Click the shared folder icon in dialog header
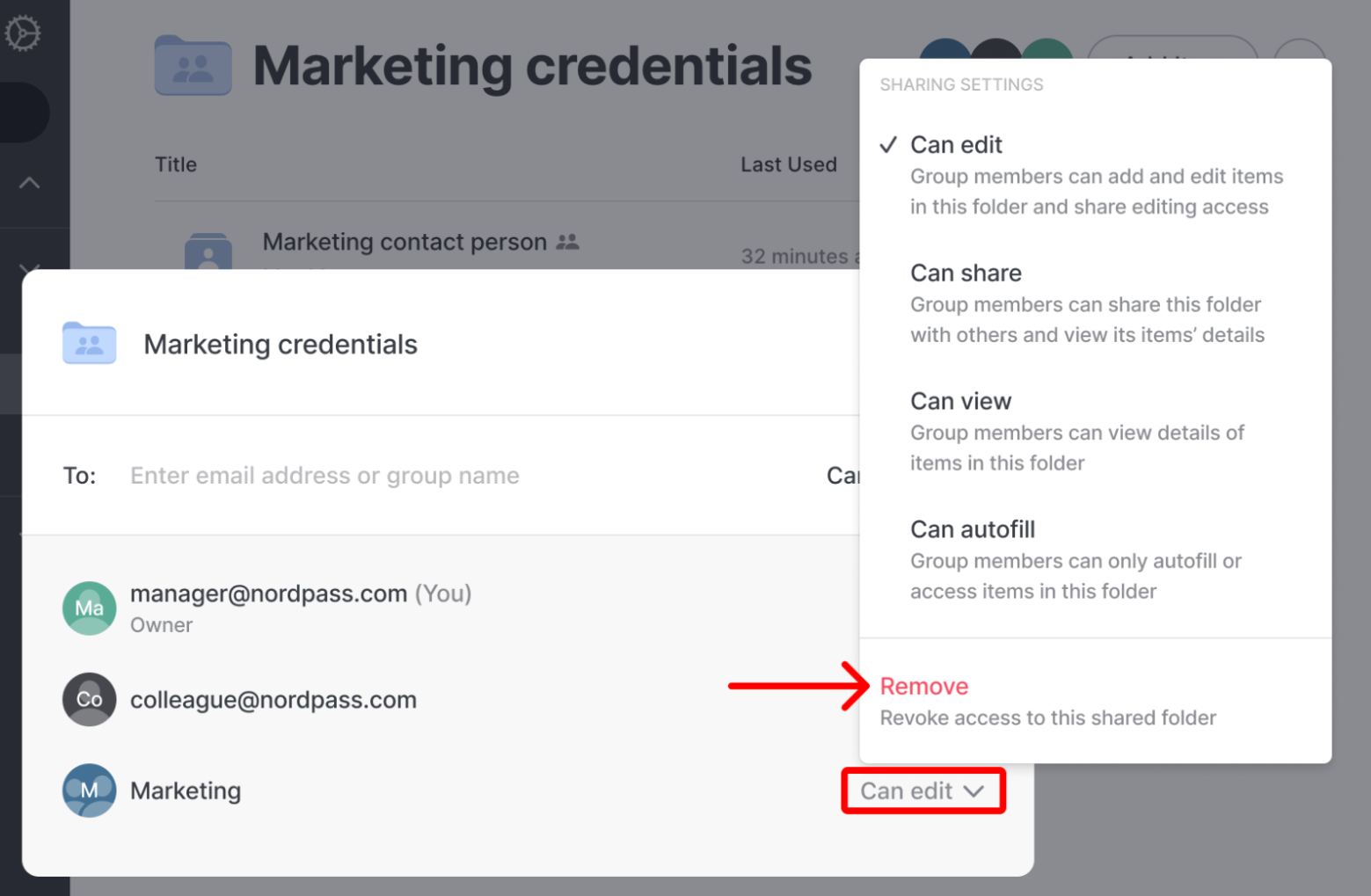 [89, 343]
